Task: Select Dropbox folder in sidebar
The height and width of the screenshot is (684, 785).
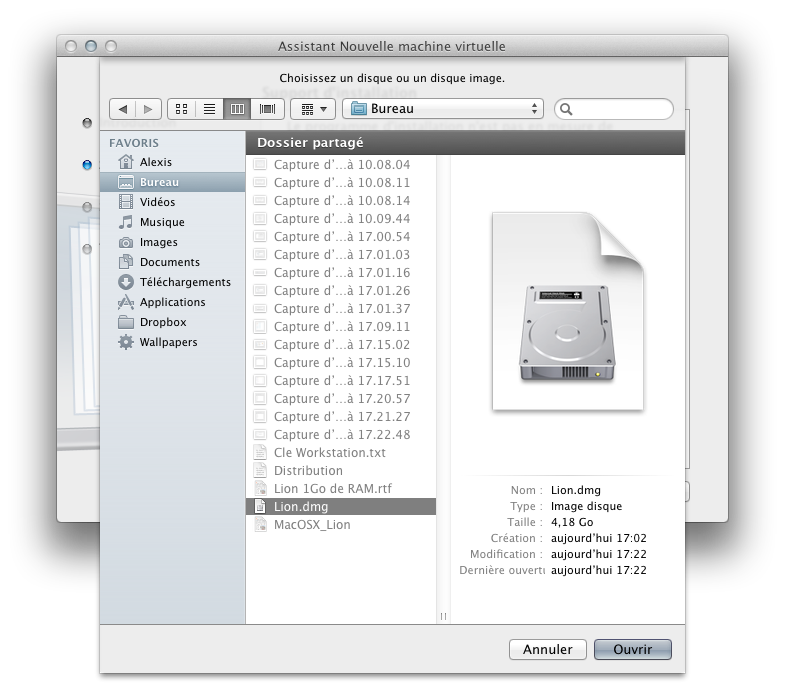Action: (x=163, y=322)
